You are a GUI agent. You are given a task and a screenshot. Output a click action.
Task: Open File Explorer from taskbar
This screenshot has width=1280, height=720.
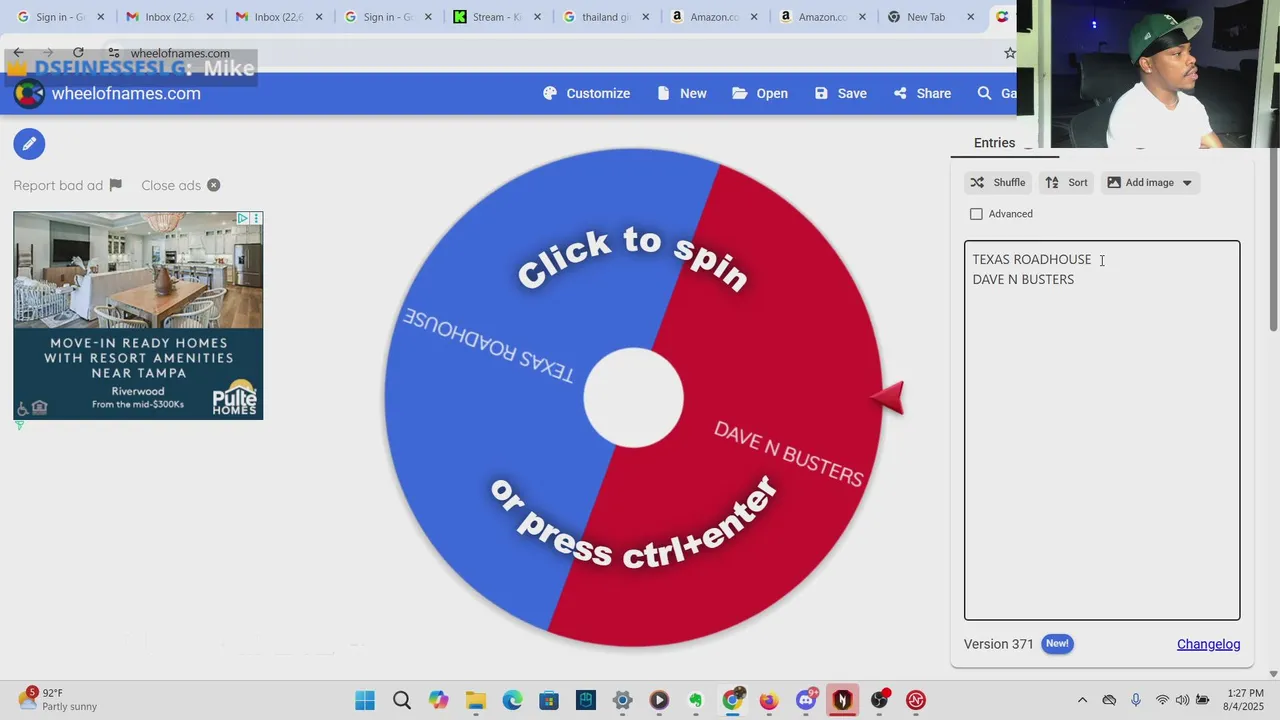point(475,700)
